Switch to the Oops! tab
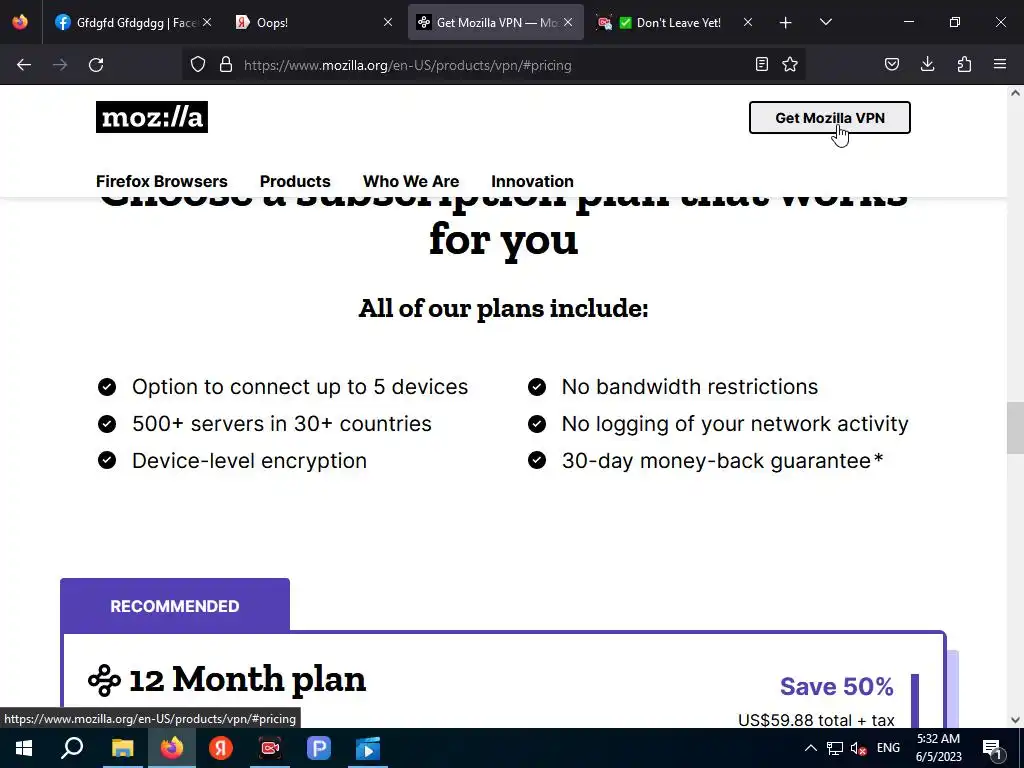 coord(313,22)
